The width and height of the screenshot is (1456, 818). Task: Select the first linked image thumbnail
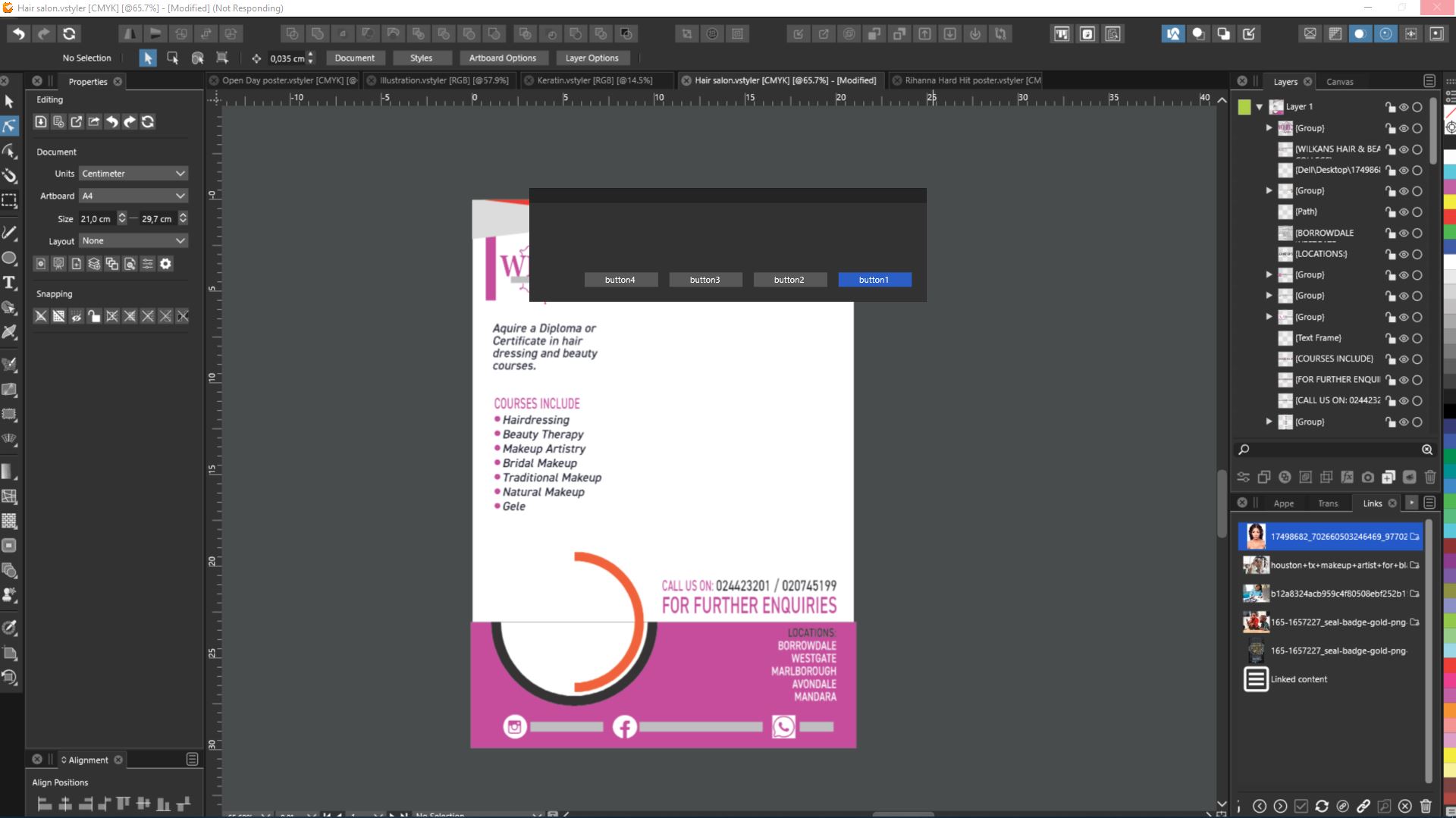pyautogui.click(x=1256, y=536)
